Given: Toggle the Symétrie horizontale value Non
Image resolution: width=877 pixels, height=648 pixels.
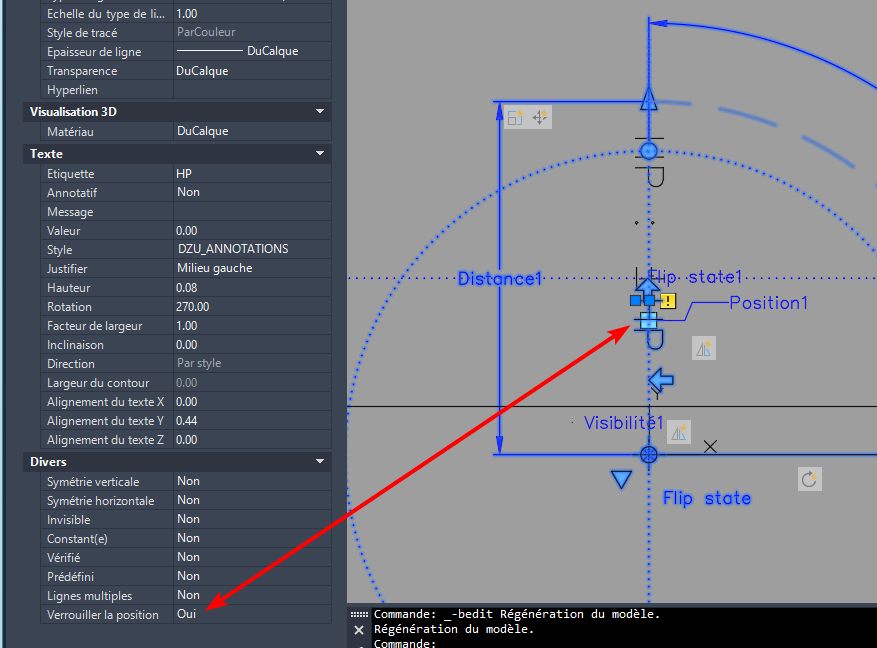Looking at the screenshot, I should click(252, 500).
